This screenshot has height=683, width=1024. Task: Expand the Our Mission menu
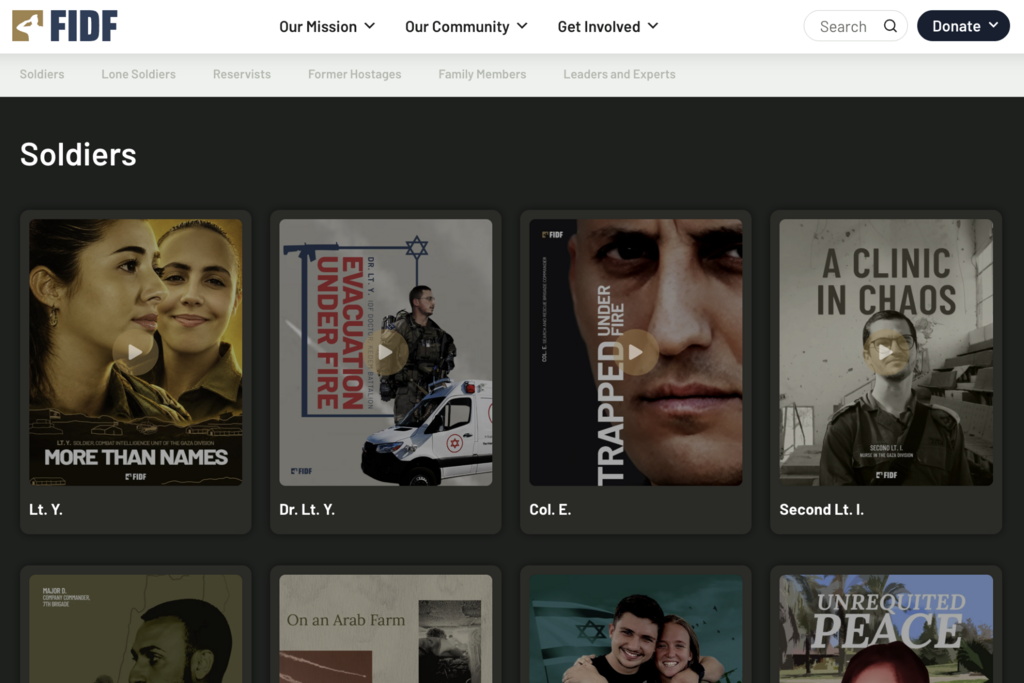[327, 27]
